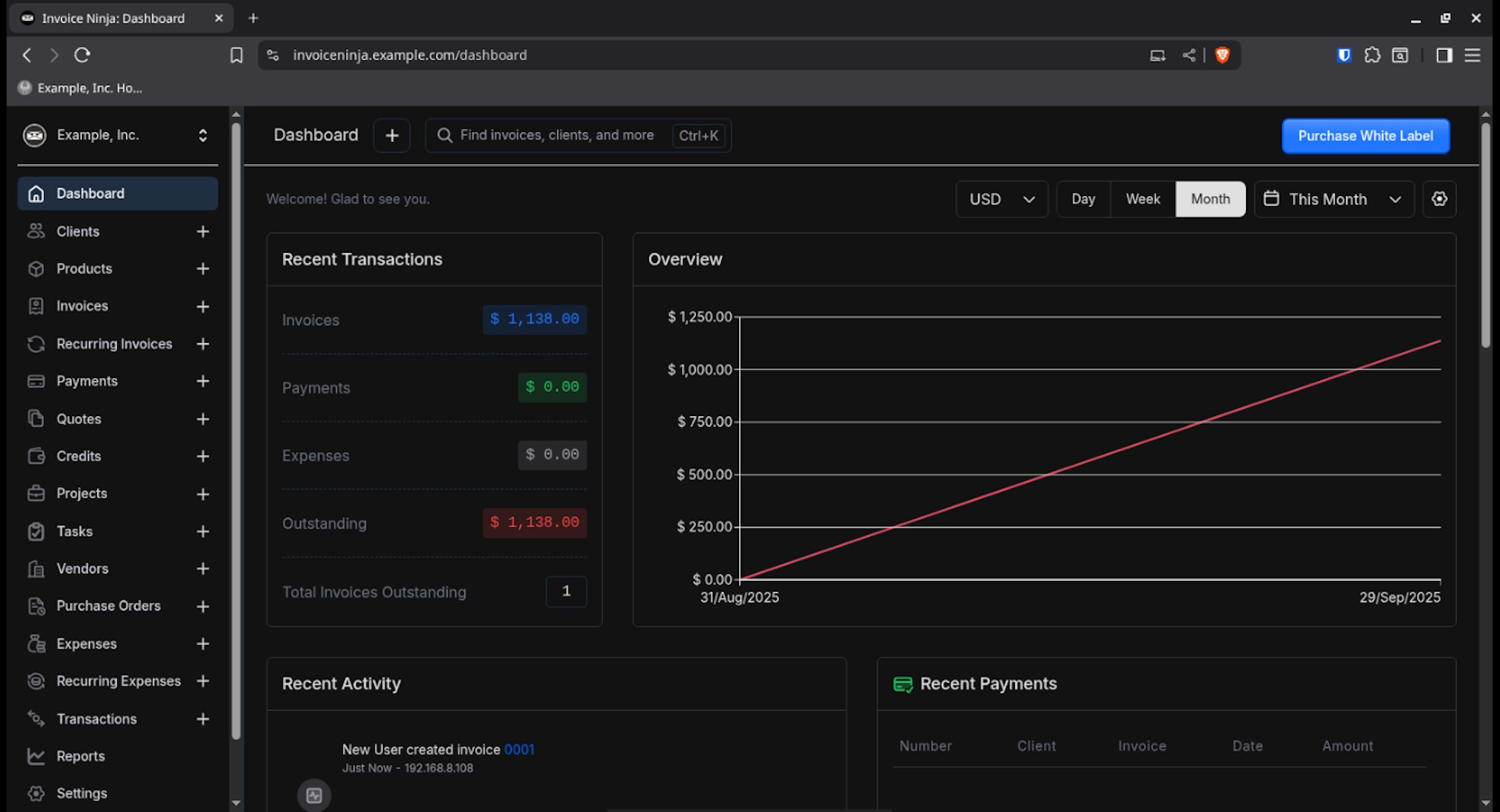Open dashboard settings gear icon
Viewport: 1500px width, 812px height.
click(1439, 199)
